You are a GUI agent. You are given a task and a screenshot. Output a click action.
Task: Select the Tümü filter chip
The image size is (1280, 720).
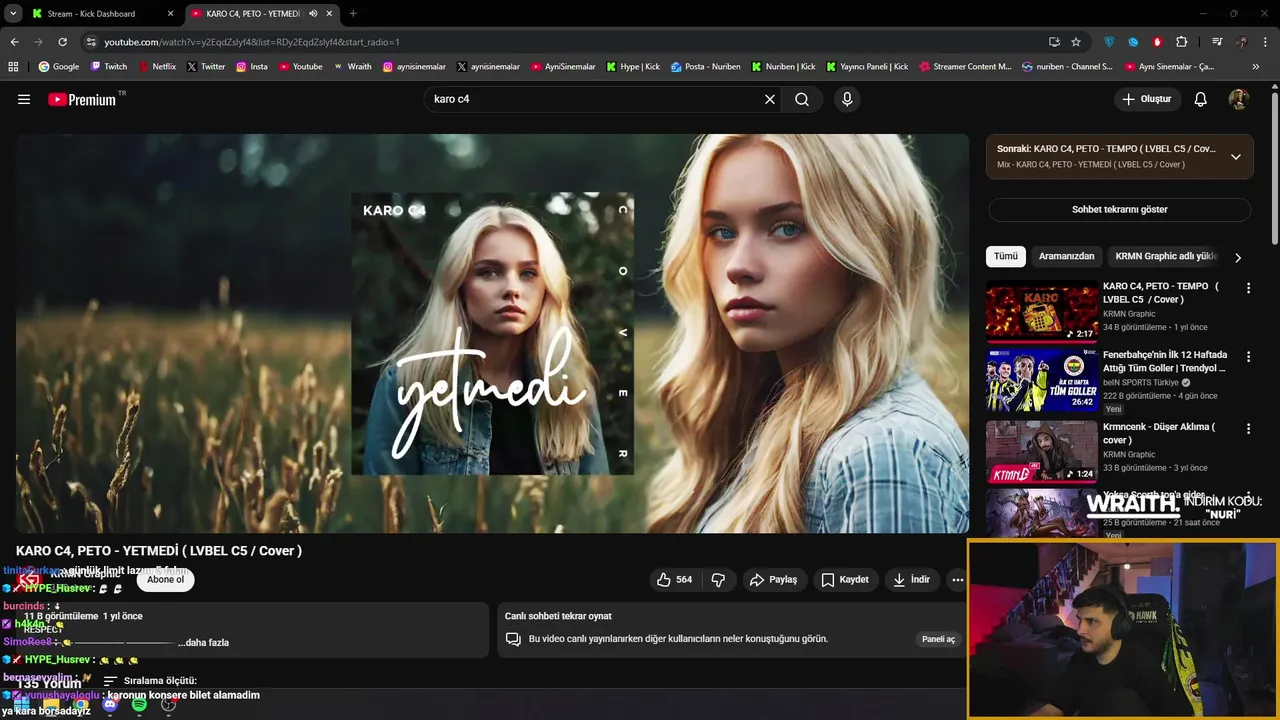click(1006, 256)
